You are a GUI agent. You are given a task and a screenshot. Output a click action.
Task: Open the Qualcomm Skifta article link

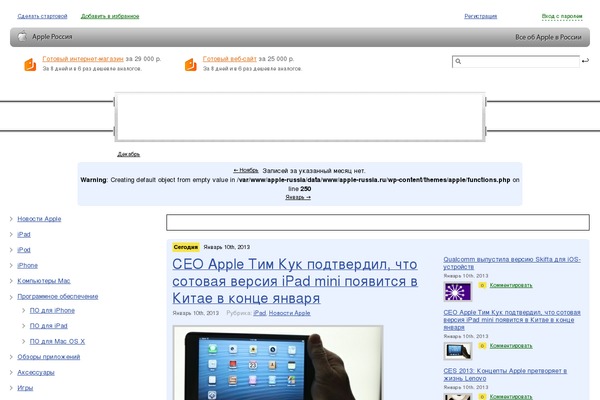(512, 263)
